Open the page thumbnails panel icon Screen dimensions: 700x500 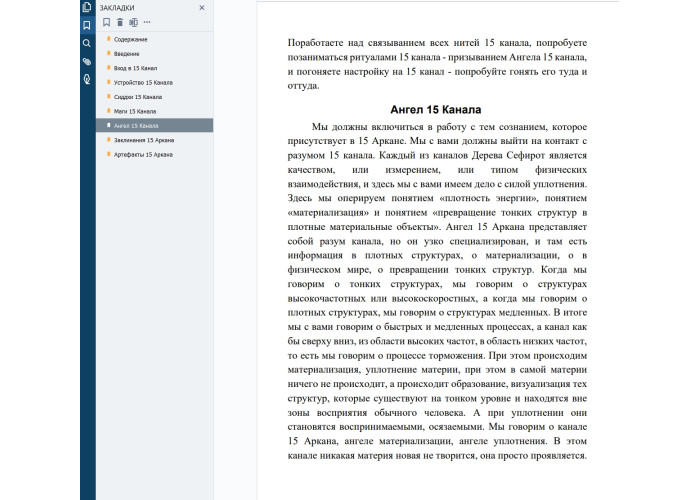click(x=87, y=8)
